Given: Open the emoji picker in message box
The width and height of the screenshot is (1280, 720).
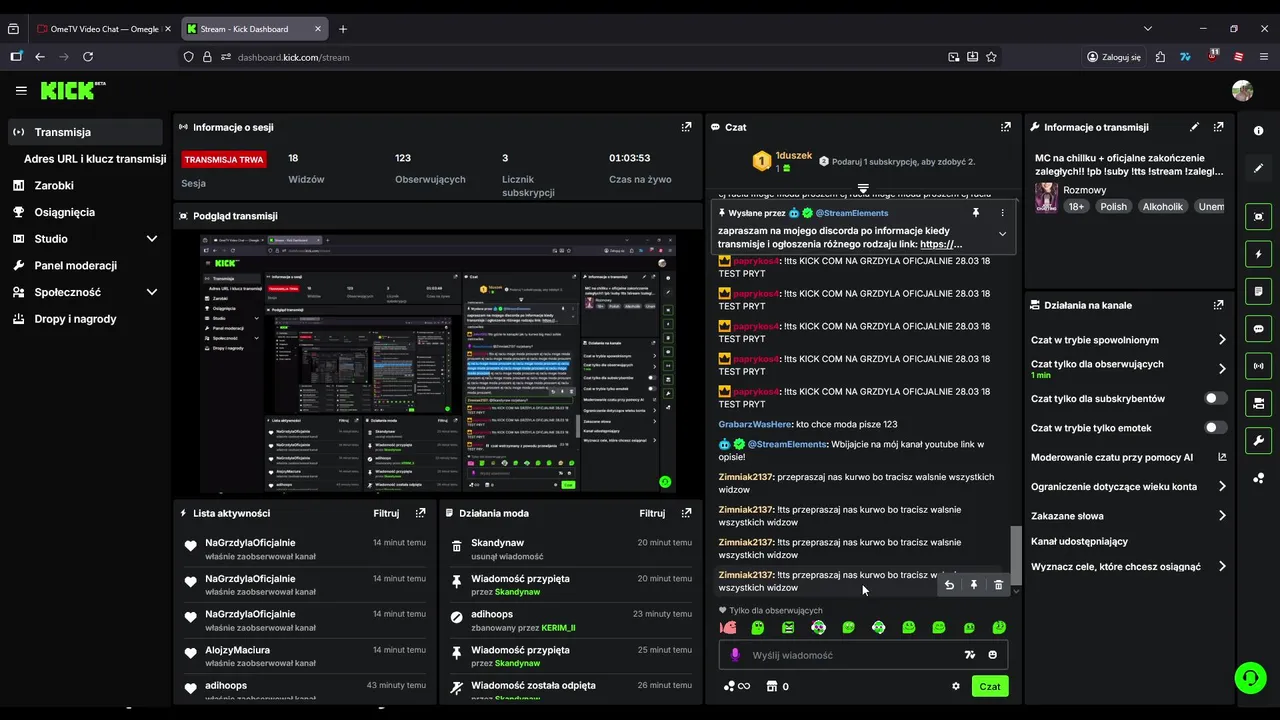Looking at the screenshot, I should pos(993,655).
